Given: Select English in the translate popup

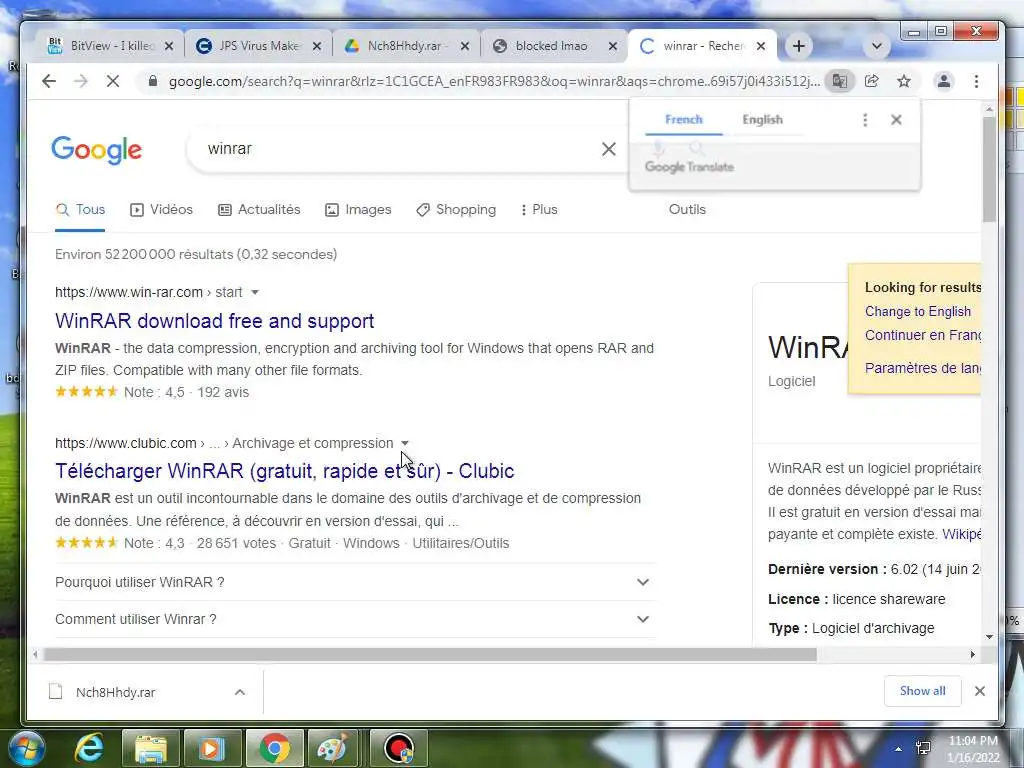Looking at the screenshot, I should point(762,120).
